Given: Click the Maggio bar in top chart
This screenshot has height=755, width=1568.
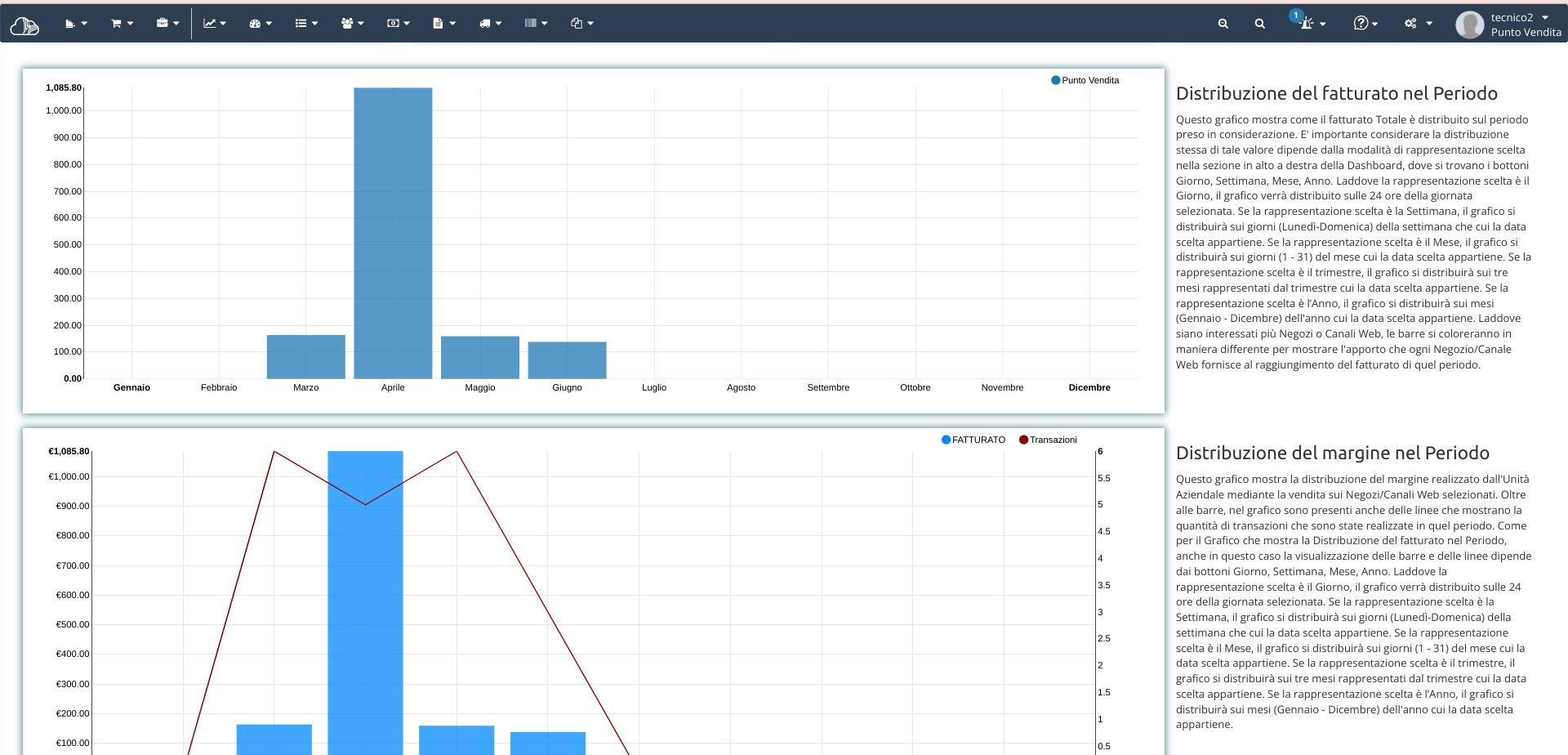Looking at the screenshot, I should pyautogui.click(x=480, y=357).
